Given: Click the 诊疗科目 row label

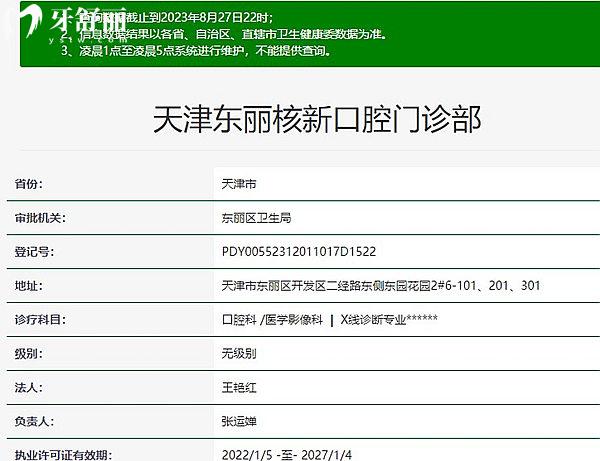Looking at the screenshot, I should point(40,319).
